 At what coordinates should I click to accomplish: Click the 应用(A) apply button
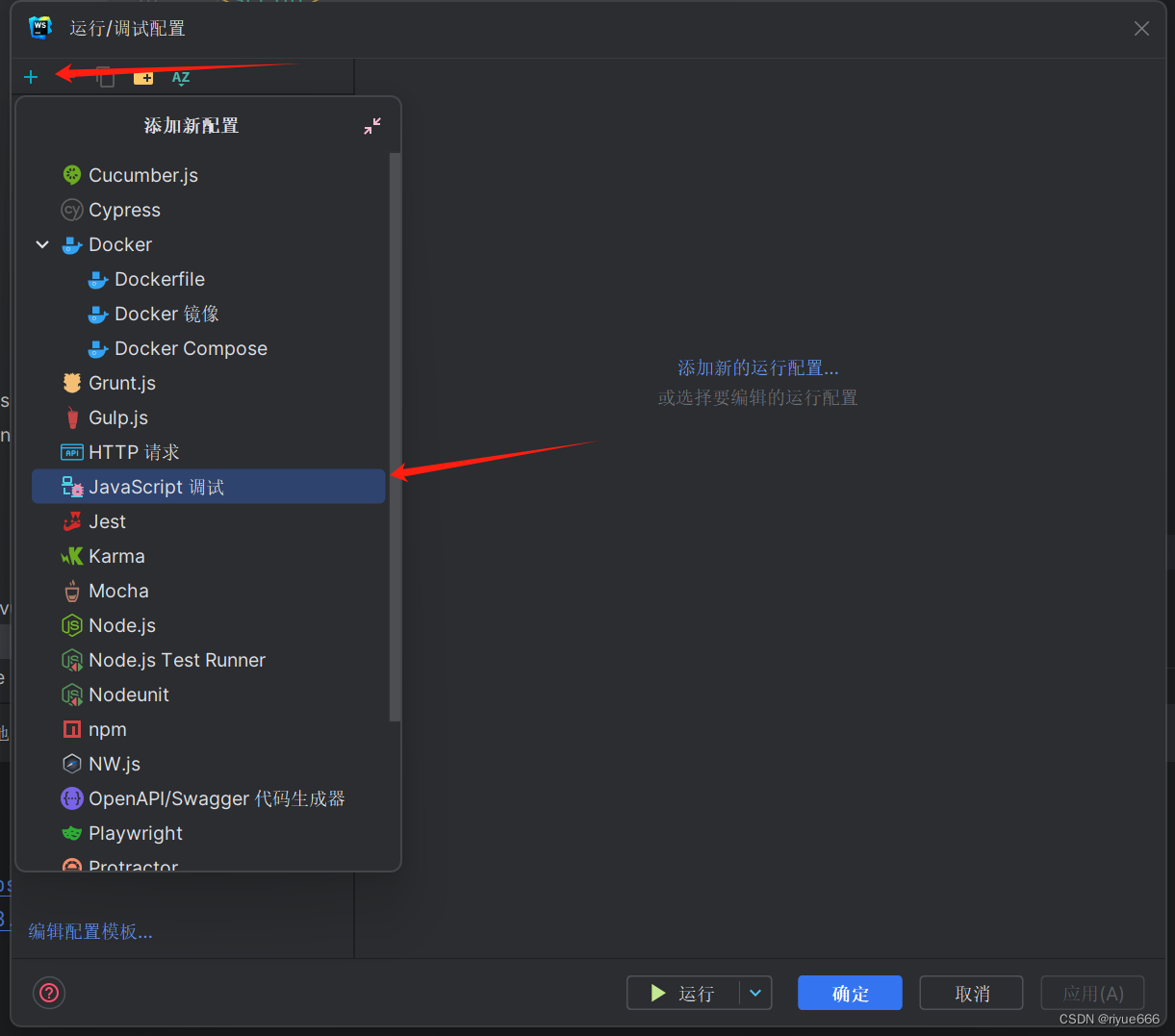click(1092, 993)
